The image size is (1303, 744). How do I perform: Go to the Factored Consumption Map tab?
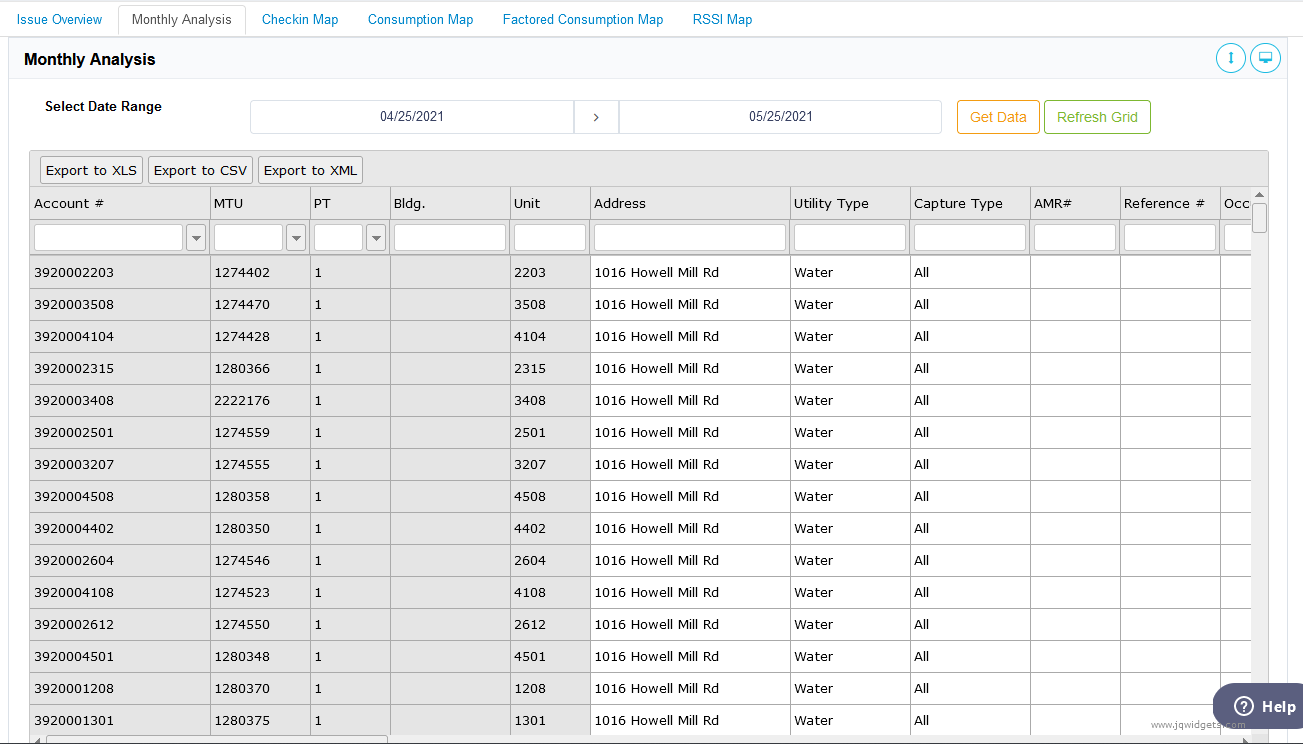point(582,19)
